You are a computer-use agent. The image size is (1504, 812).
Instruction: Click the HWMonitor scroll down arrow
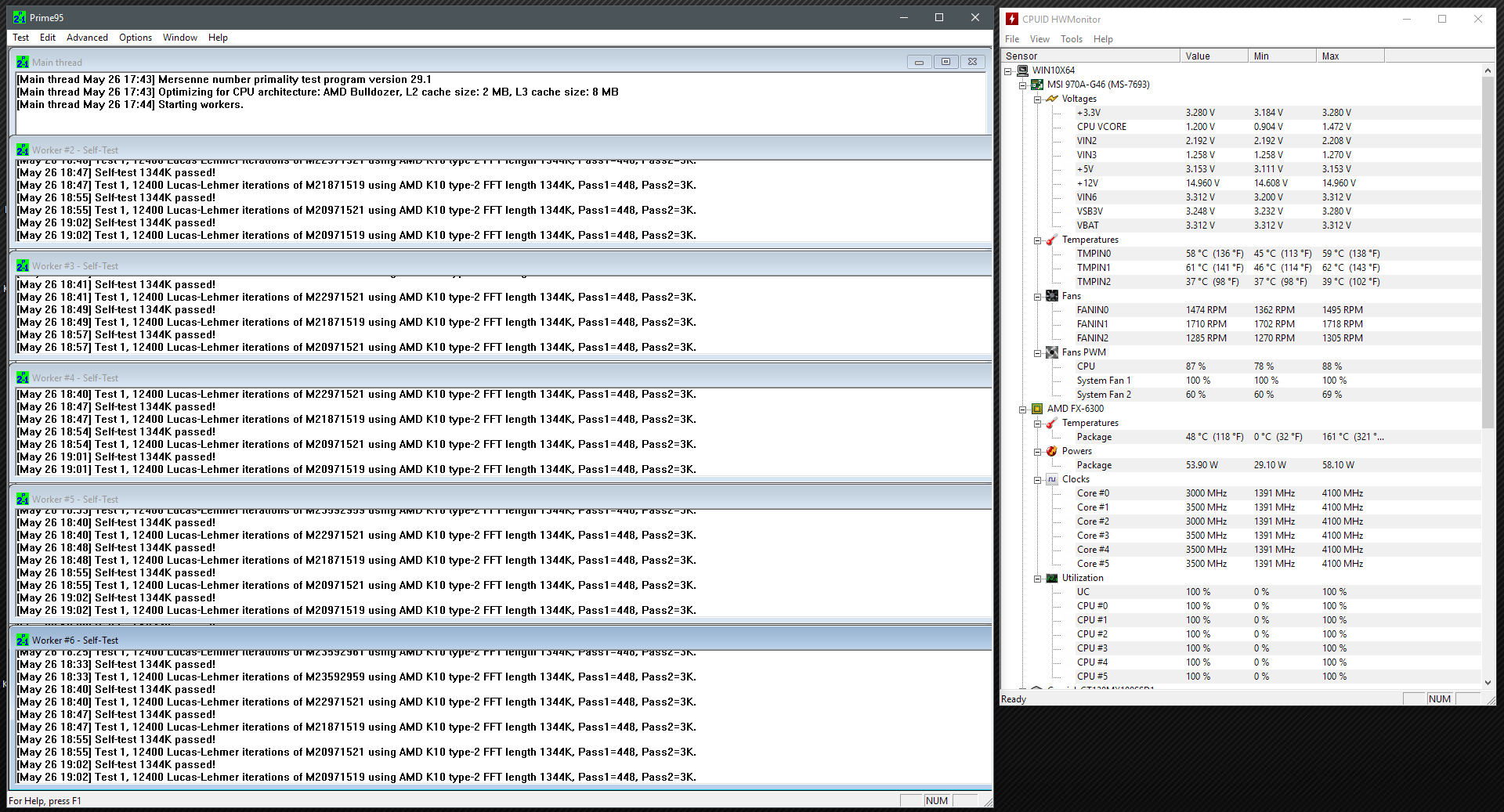(x=1488, y=682)
